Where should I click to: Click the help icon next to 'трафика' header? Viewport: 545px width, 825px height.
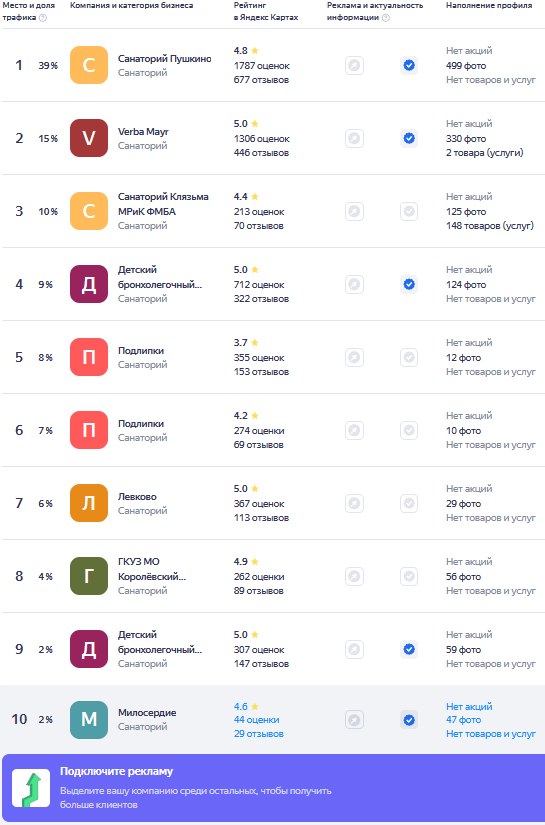[43, 18]
